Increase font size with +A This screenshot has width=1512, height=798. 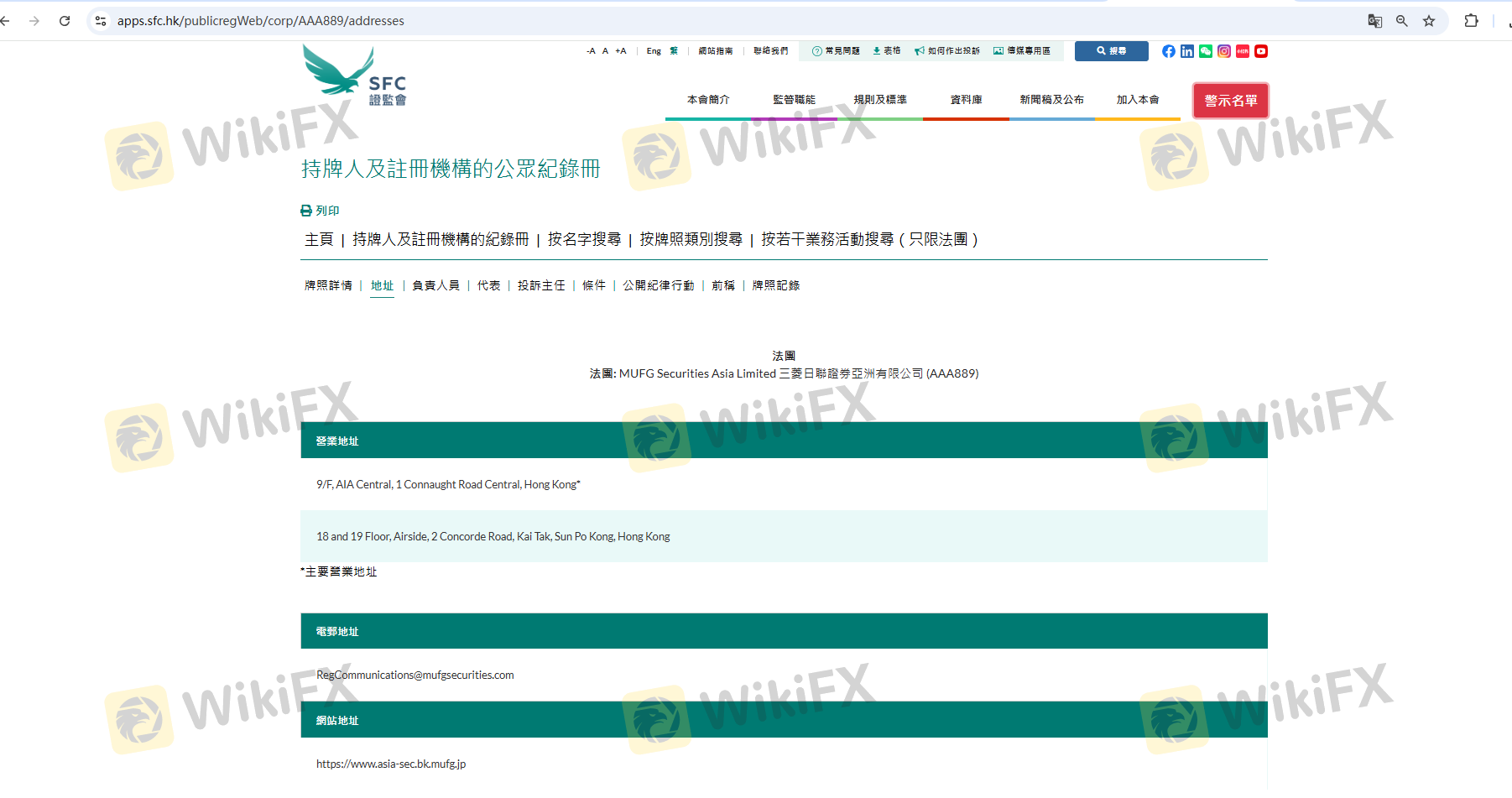pos(621,51)
